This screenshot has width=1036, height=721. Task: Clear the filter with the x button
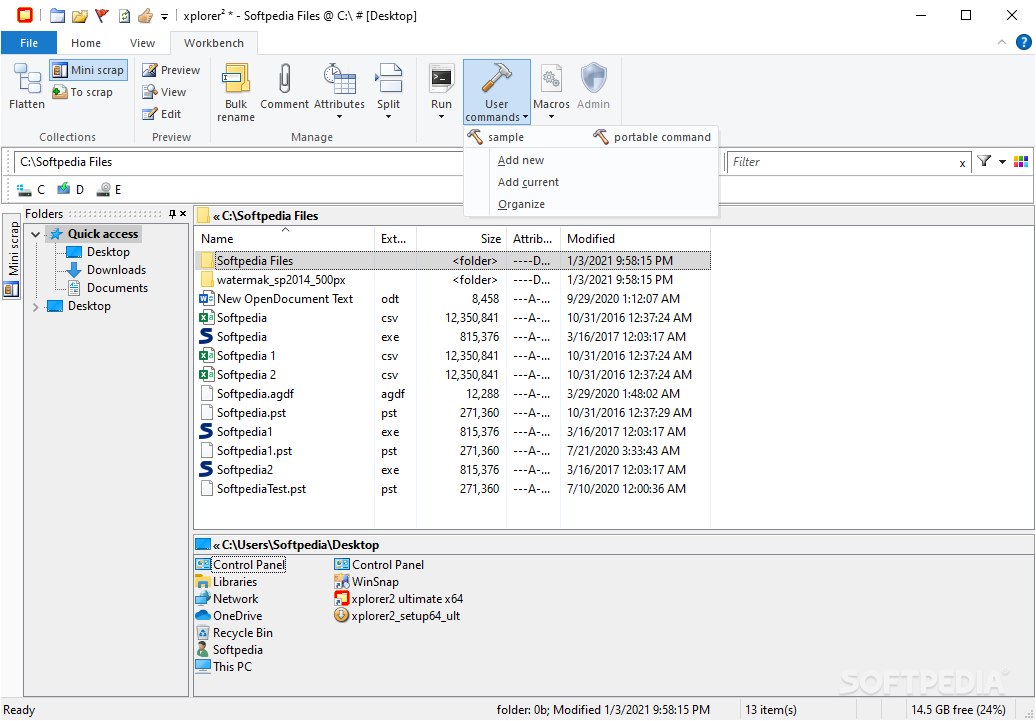[x=962, y=163]
